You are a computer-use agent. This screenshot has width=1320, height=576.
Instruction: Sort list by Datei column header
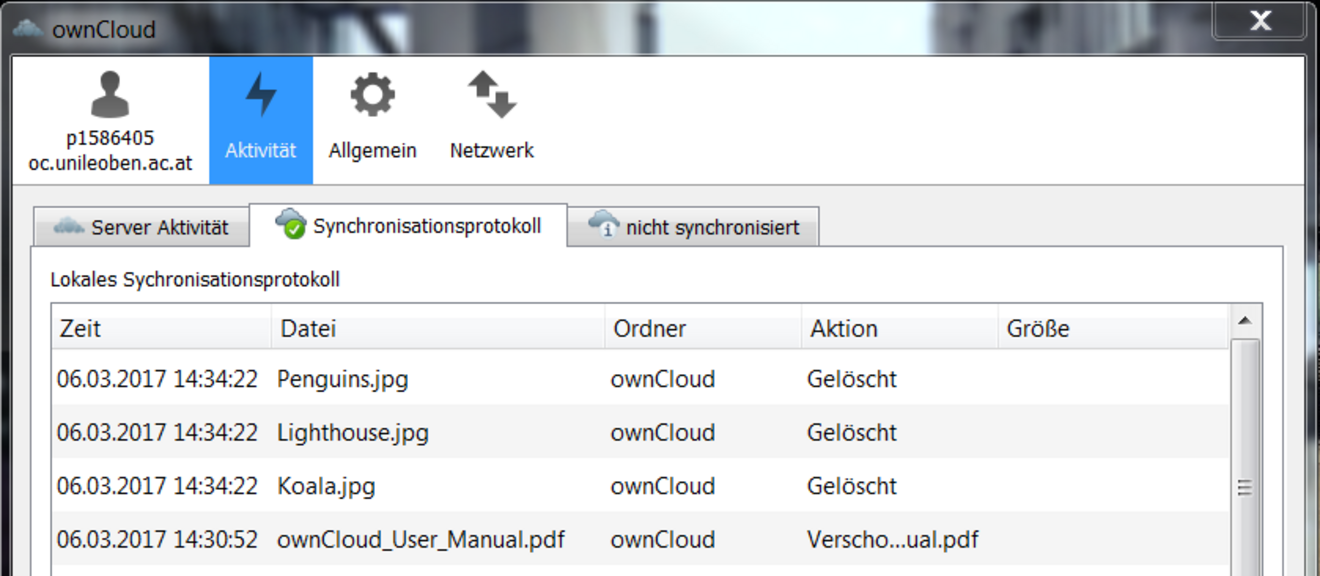pos(438,328)
